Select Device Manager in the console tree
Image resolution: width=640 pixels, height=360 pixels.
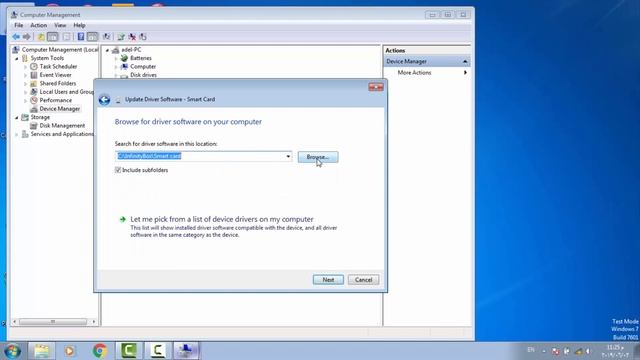point(60,109)
